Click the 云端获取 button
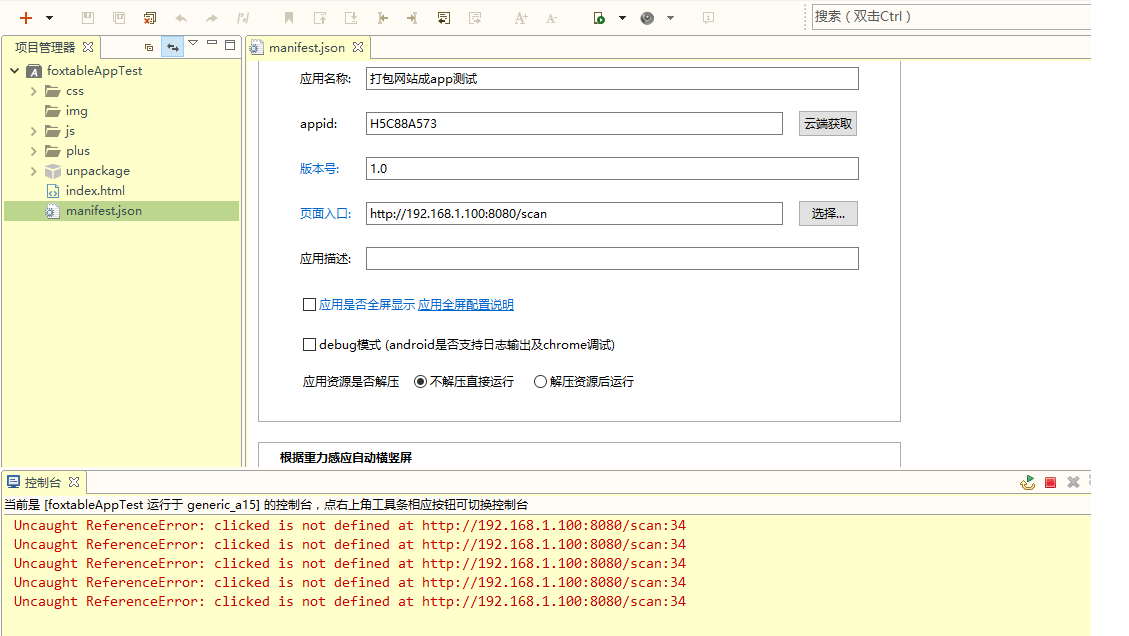1129x636 pixels. pyautogui.click(x=828, y=124)
